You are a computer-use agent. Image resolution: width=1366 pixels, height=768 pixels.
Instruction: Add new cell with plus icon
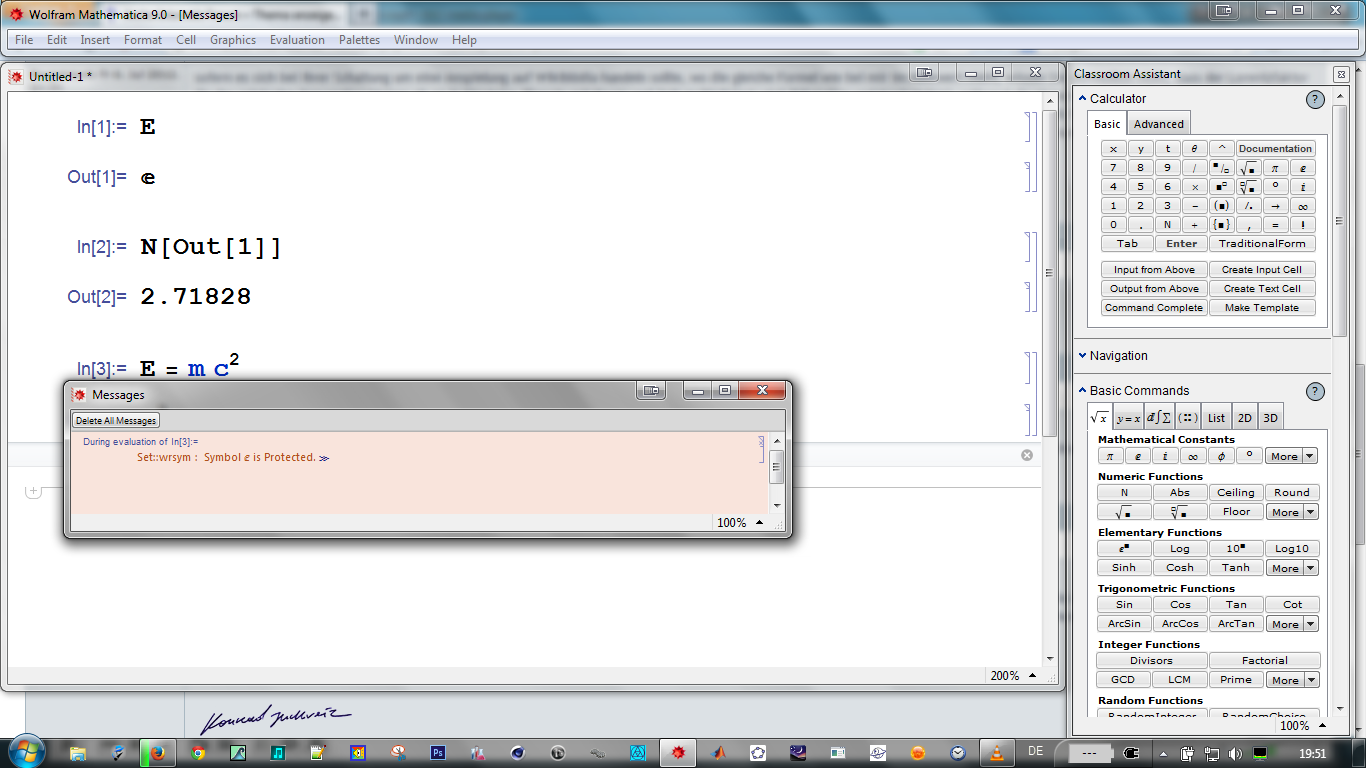(x=33, y=491)
